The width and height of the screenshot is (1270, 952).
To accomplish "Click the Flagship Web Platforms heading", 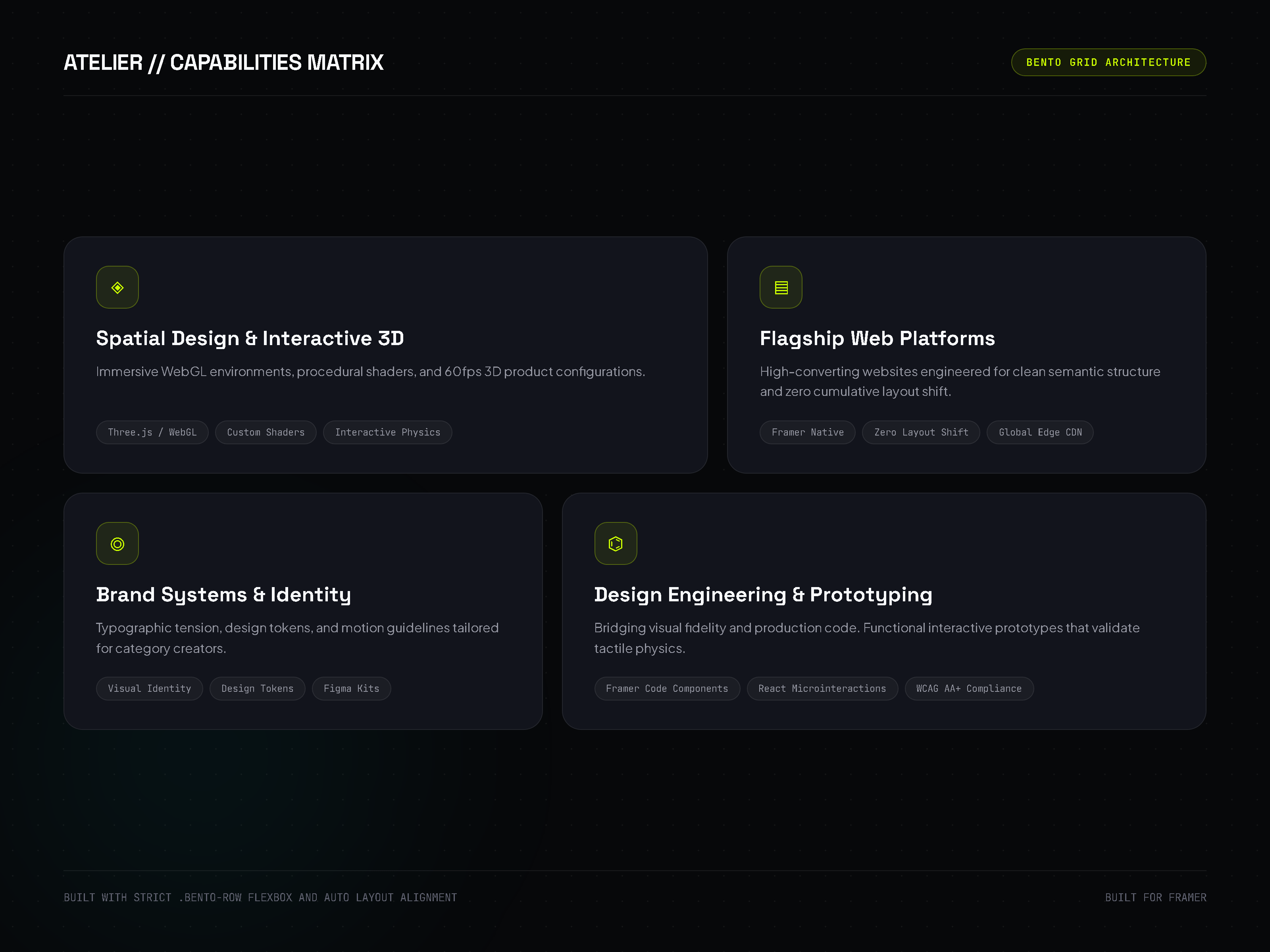I will (877, 339).
